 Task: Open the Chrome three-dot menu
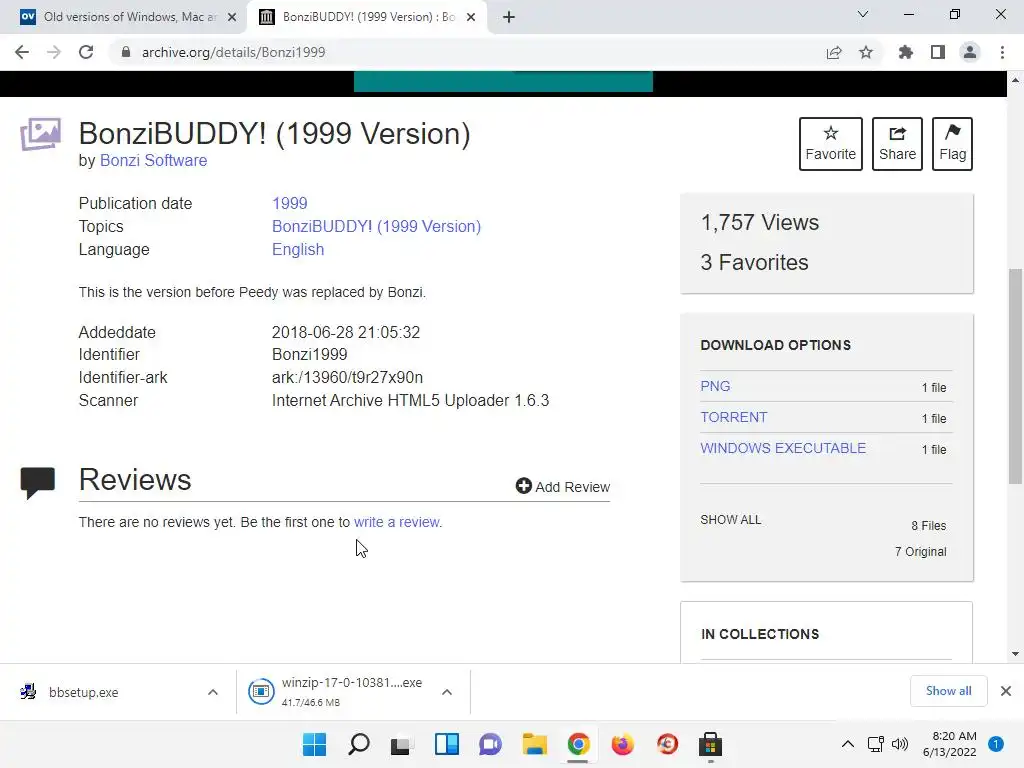[1002, 52]
